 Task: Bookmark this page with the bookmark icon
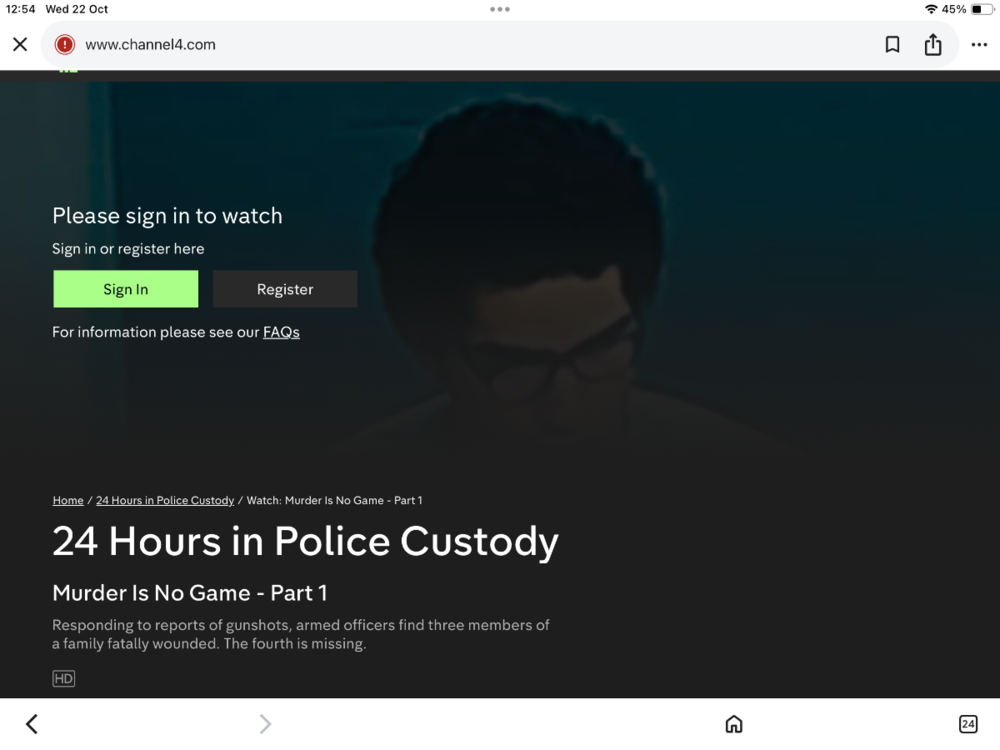pos(892,44)
